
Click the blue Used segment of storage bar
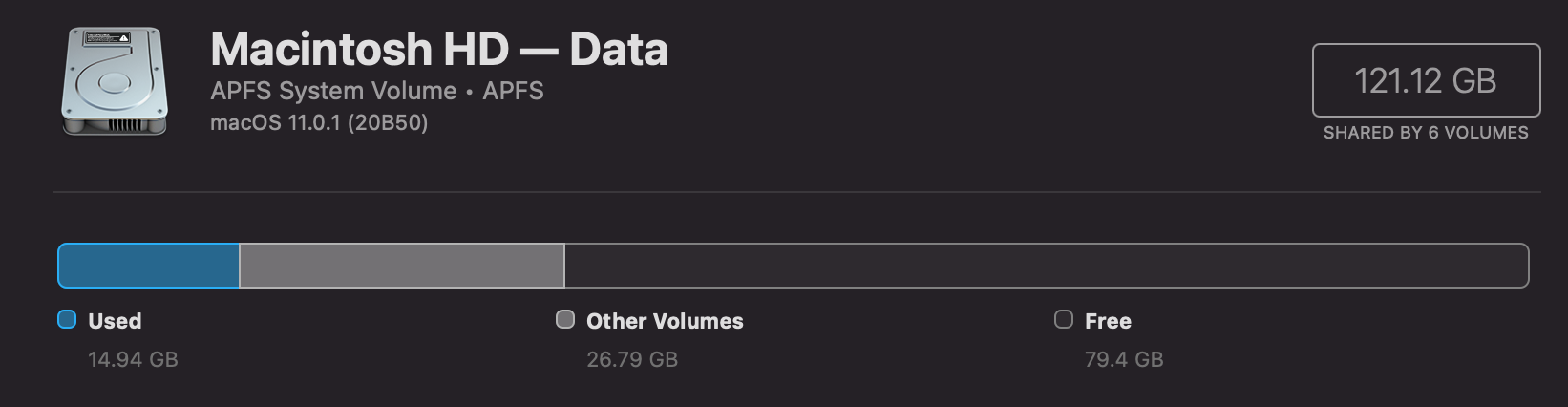pyautogui.click(x=148, y=266)
